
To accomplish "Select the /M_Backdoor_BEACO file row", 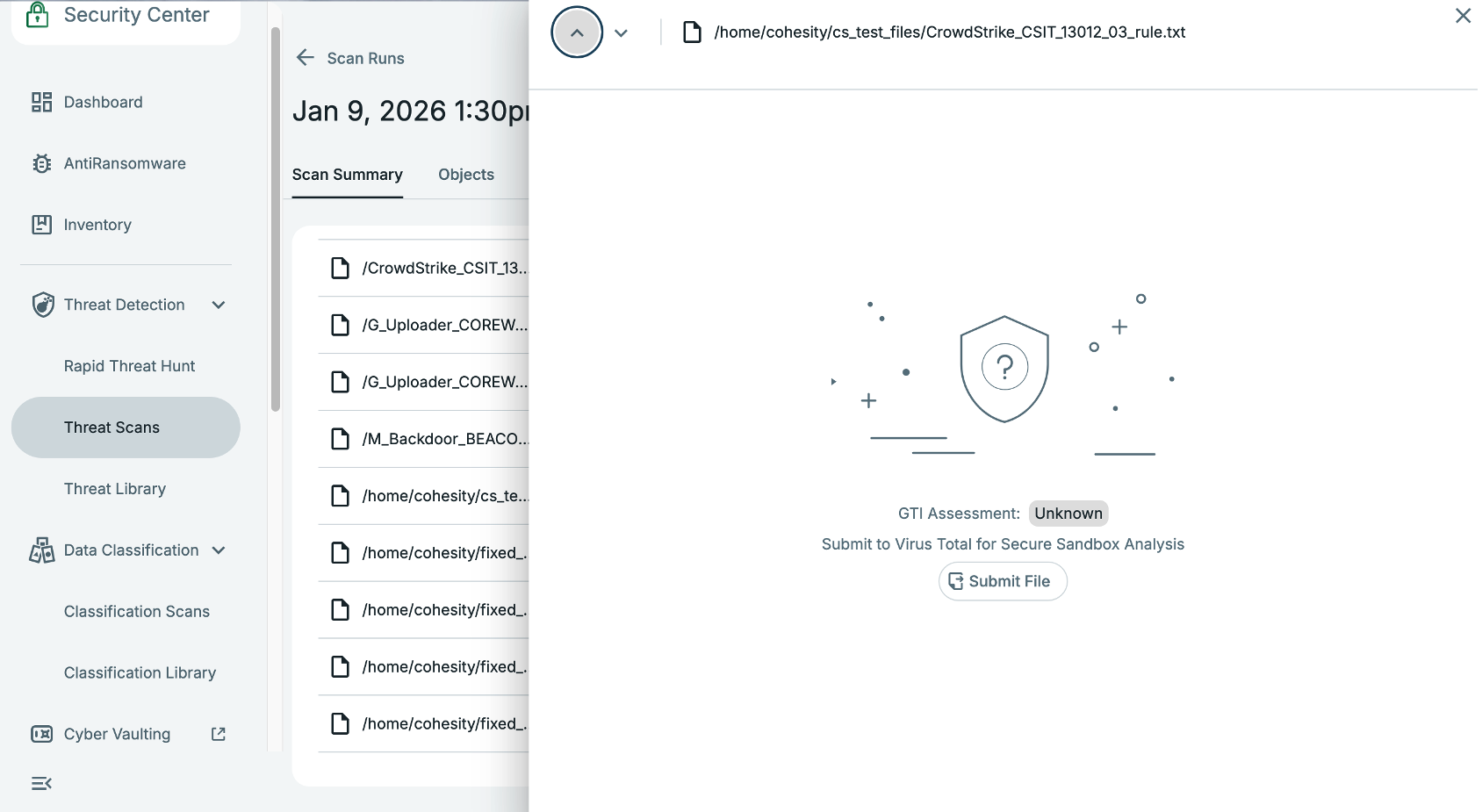I will pyautogui.click(x=430, y=439).
